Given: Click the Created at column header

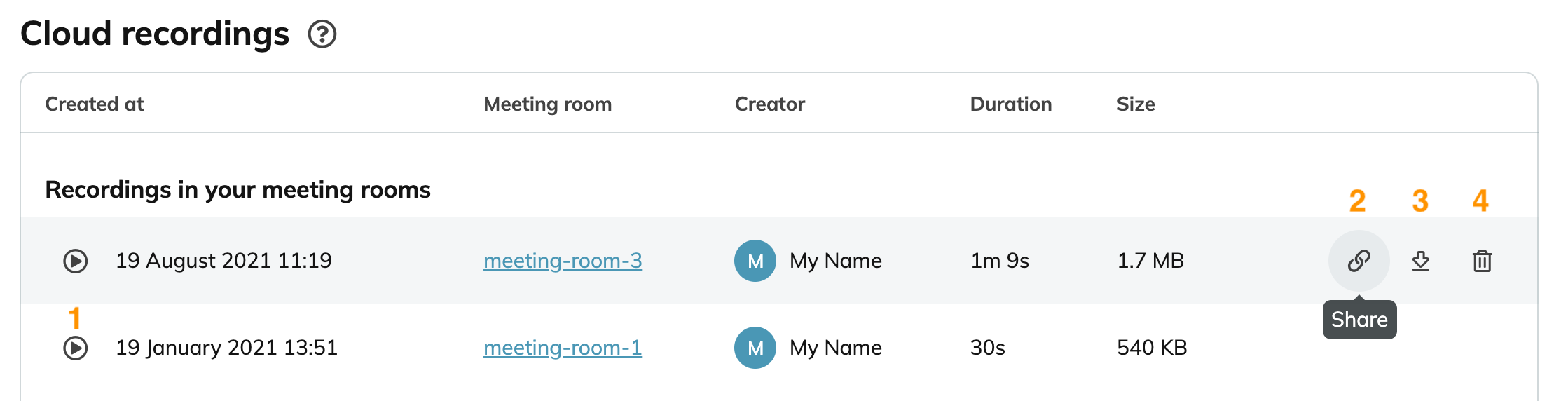Looking at the screenshot, I should tap(95, 104).
